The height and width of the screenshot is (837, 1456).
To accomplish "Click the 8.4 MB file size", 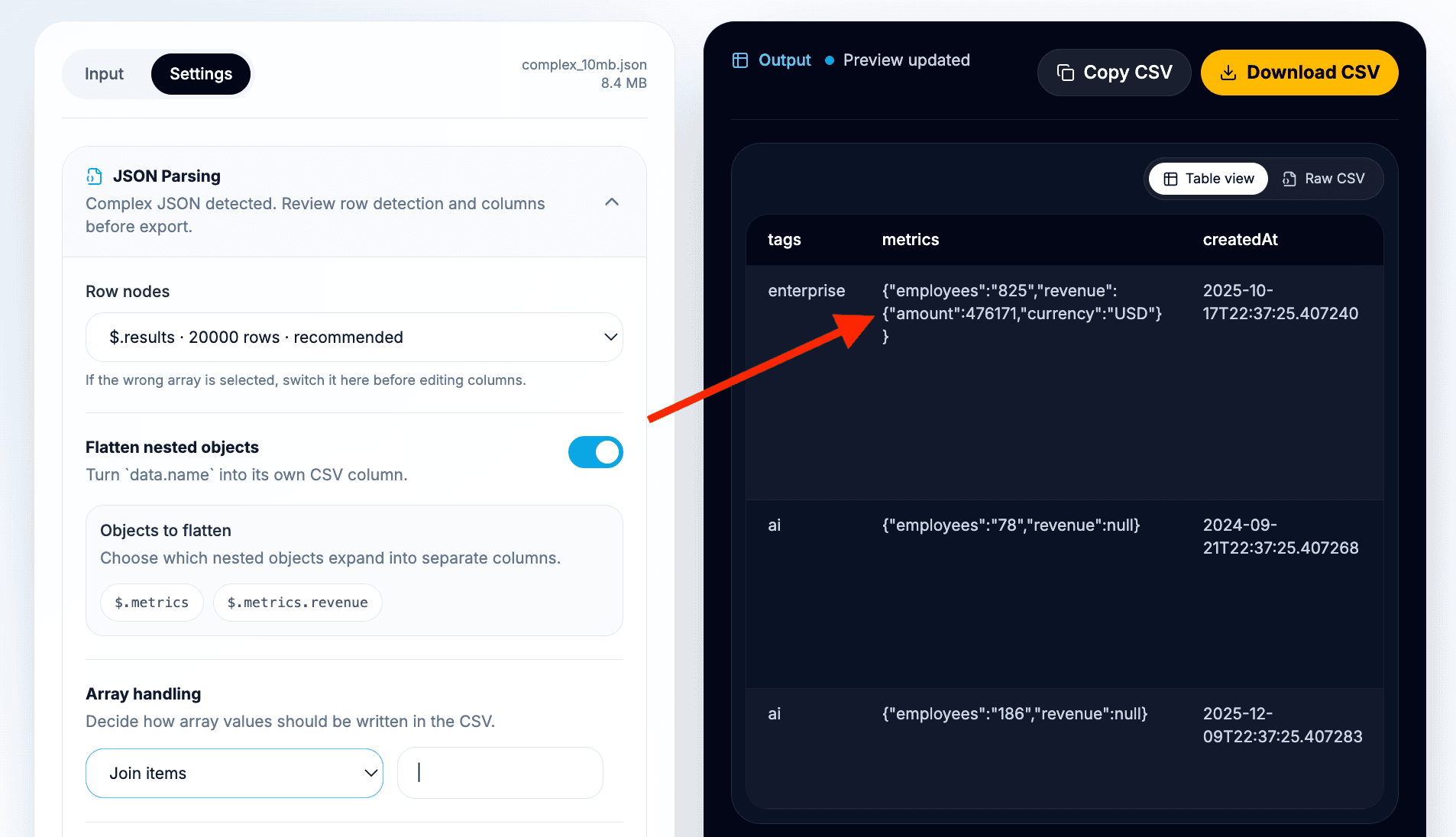I will tap(624, 83).
